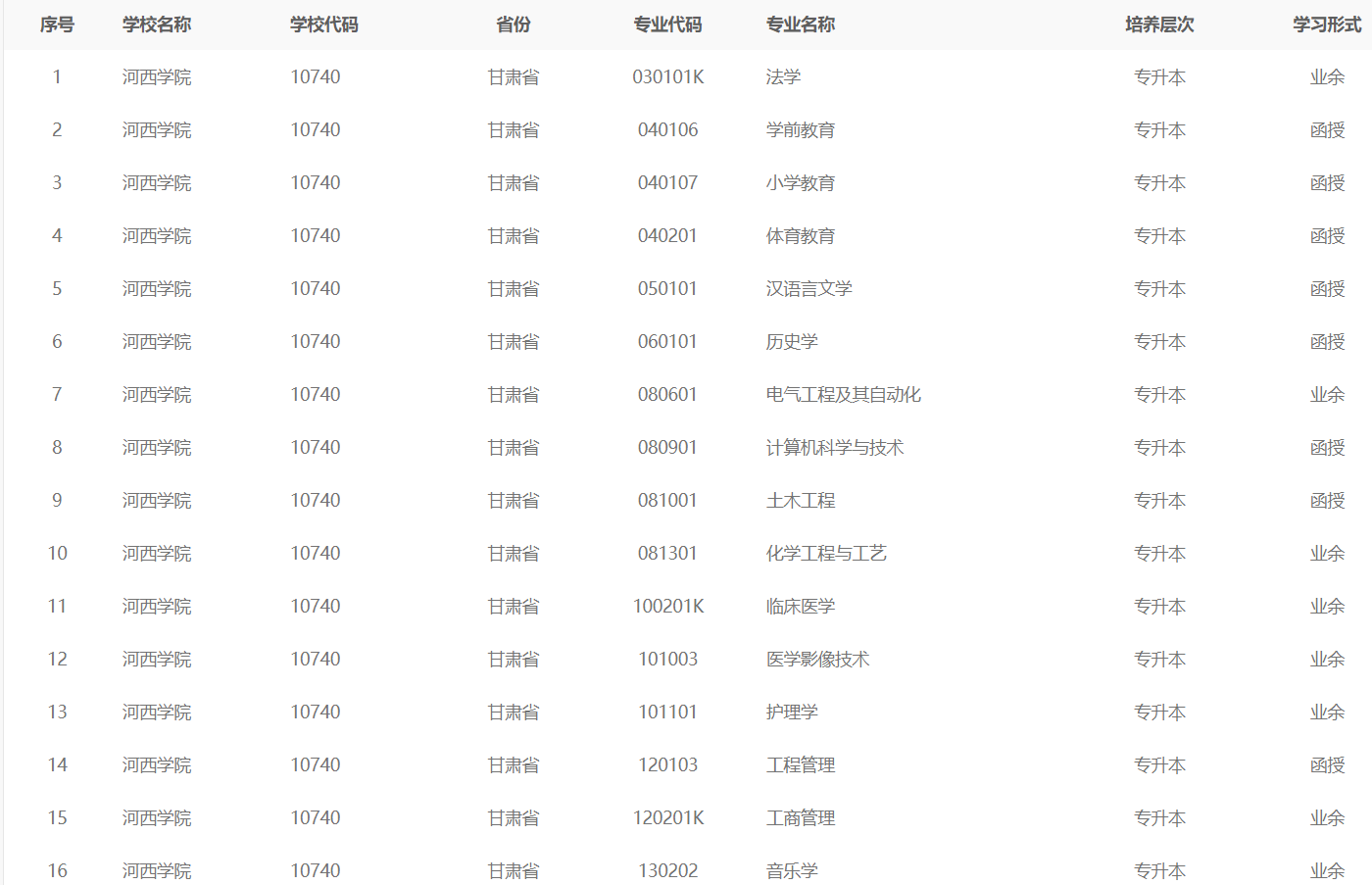Click major code 050101
Viewport: 1372px width, 885px height.
(x=668, y=289)
